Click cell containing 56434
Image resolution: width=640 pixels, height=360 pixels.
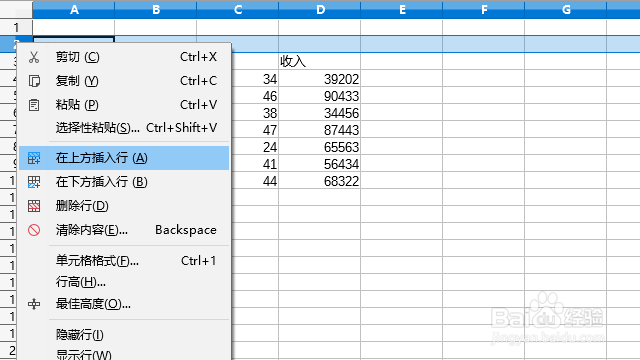coord(320,164)
